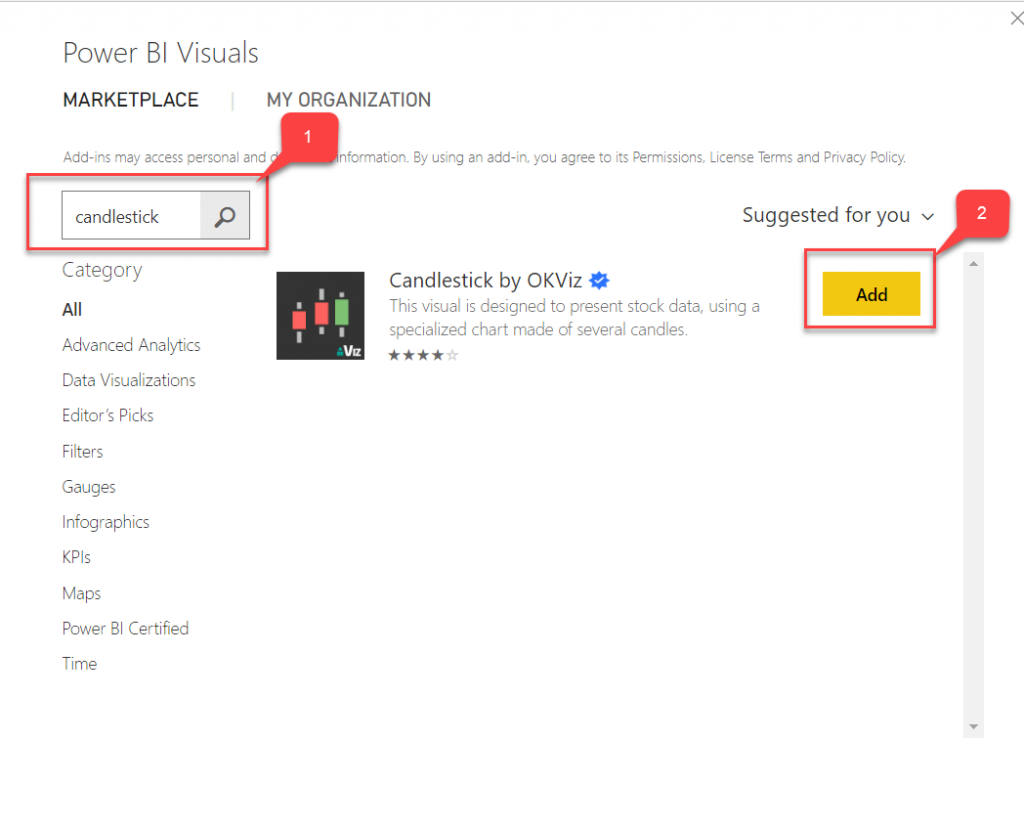Choose the Editor's Picks category

pyautogui.click(x=108, y=415)
